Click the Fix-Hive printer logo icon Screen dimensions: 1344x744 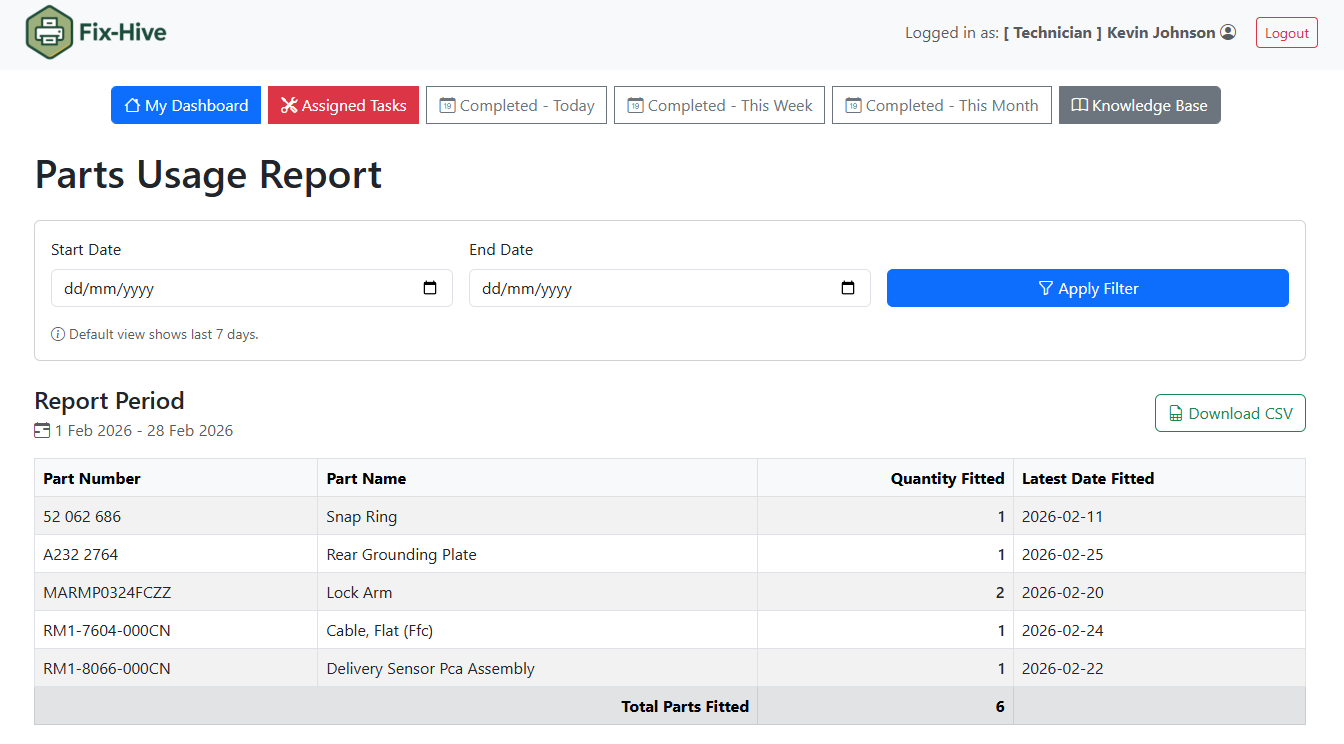[50, 32]
